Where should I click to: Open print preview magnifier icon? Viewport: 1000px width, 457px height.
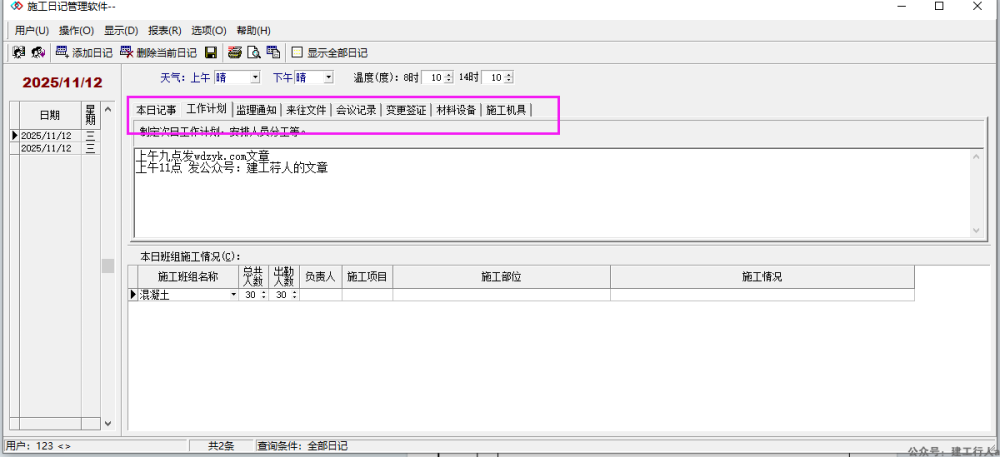254,52
